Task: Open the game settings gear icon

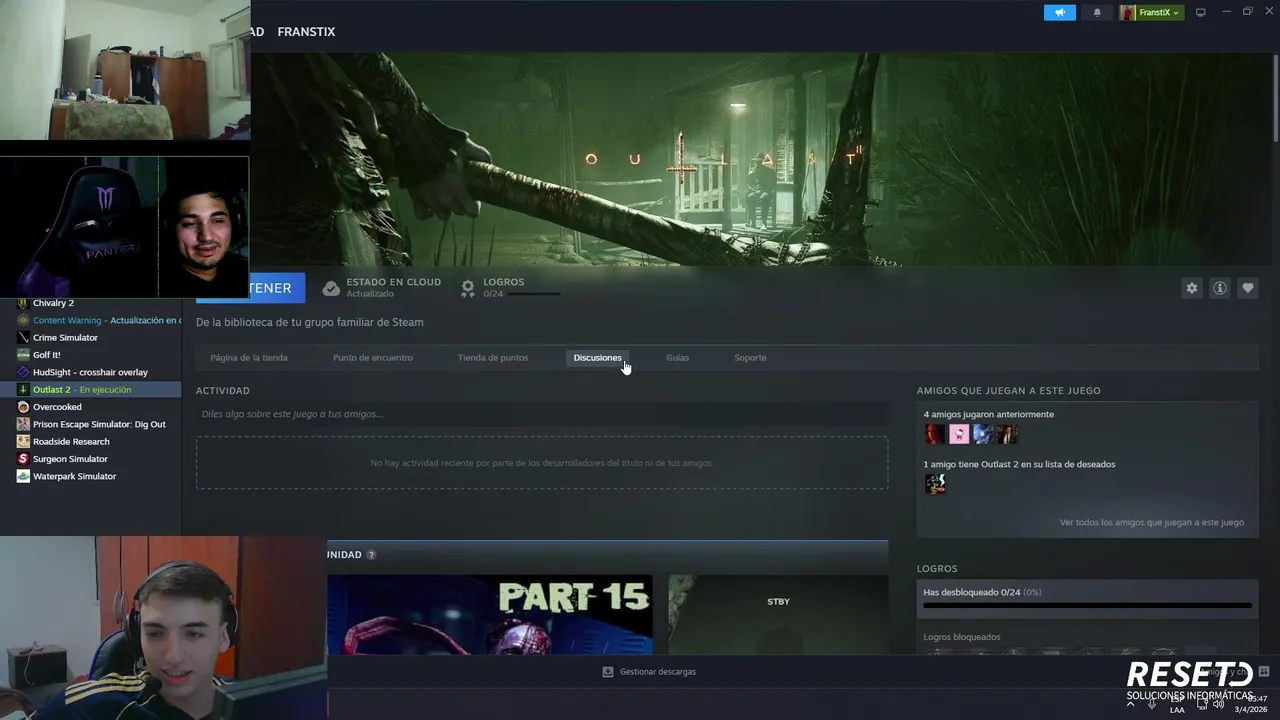Action: 1192,288
